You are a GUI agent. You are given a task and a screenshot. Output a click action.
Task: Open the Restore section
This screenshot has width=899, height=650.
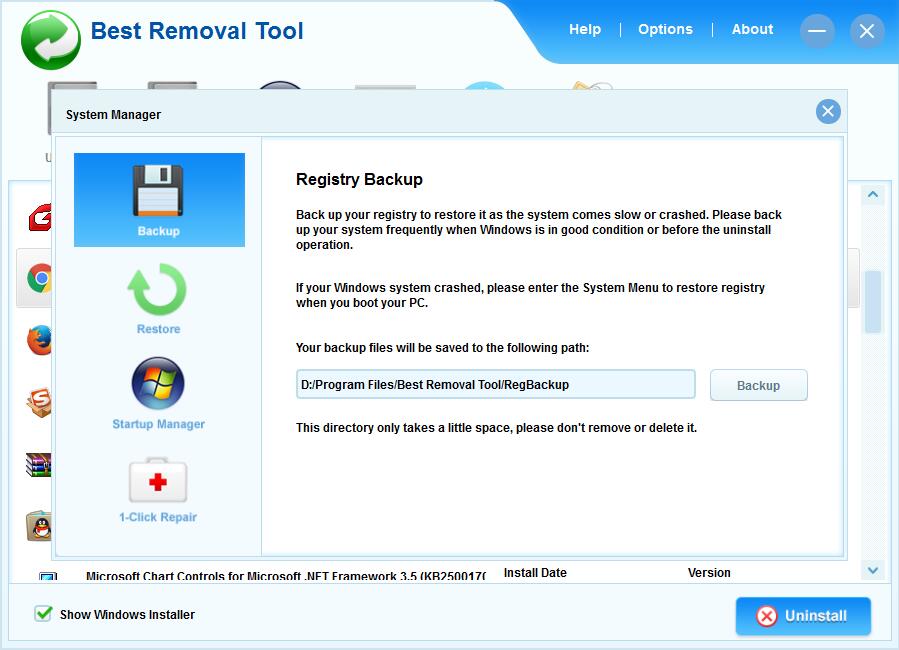click(158, 299)
